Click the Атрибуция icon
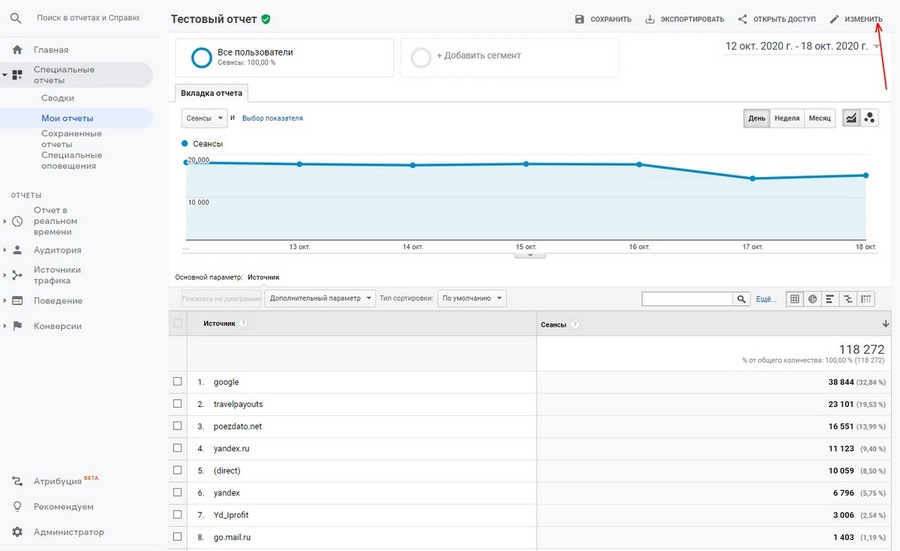This screenshot has height=551, width=900. pyautogui.click(x=17, y=482)
